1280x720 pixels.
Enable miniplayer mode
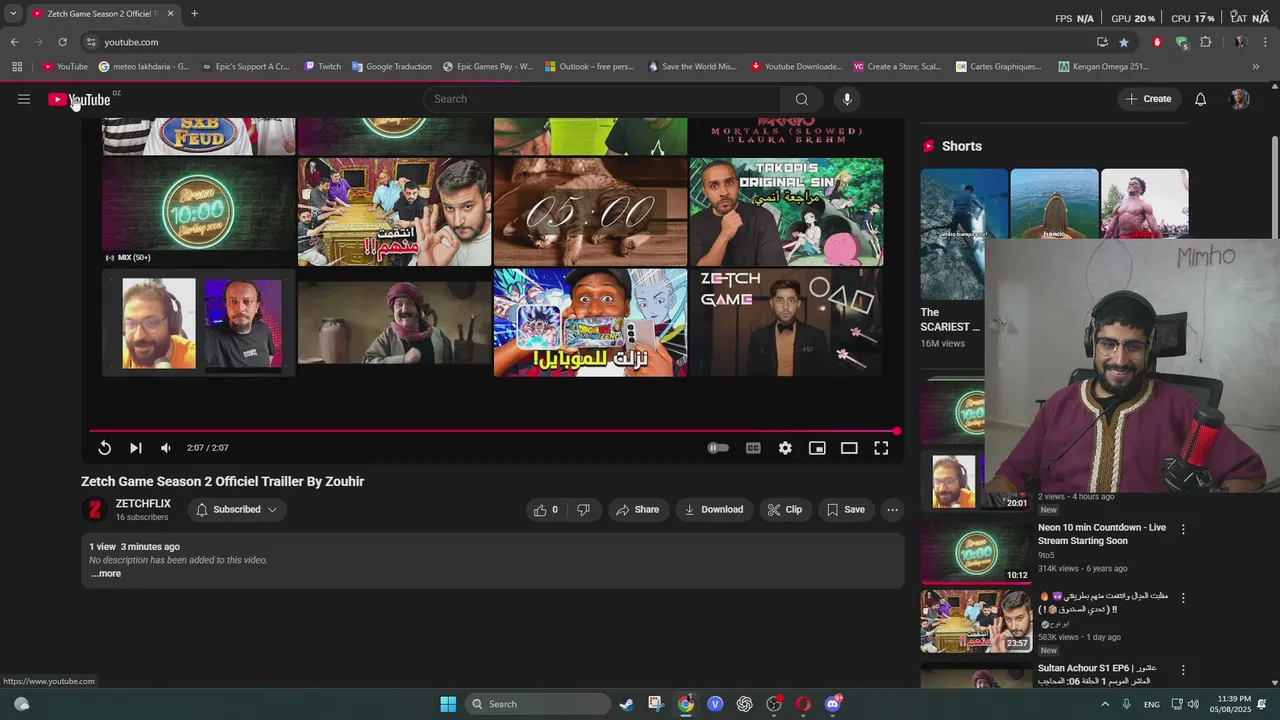pos(817,448)
